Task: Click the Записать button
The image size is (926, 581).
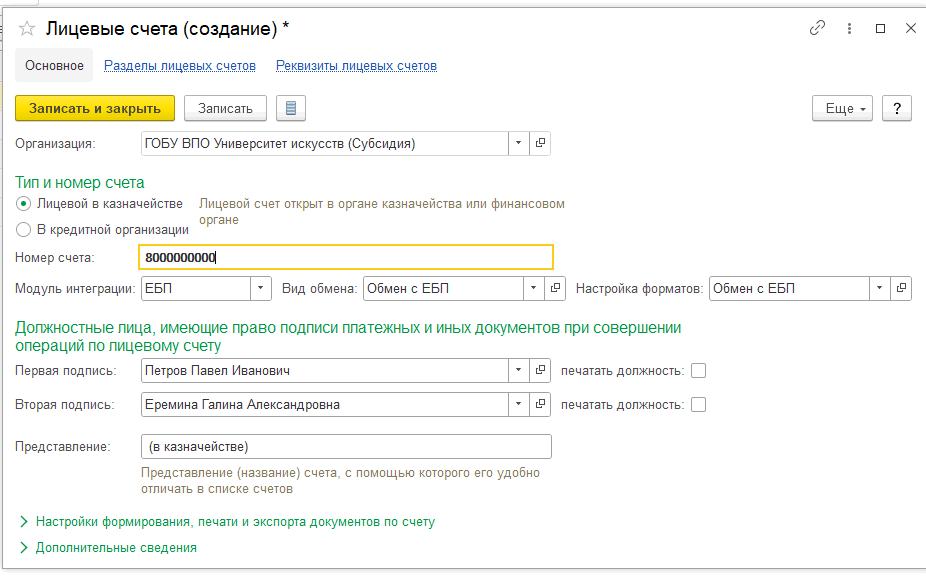Action: click(x=225, y=108)
